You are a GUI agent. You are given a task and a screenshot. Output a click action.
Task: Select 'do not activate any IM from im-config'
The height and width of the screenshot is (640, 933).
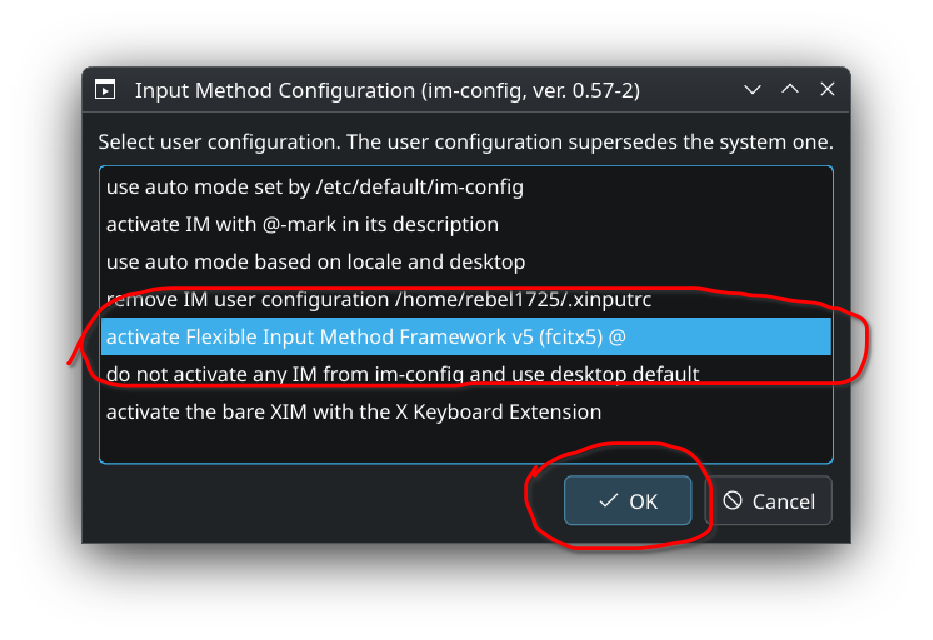pos(402,374)
